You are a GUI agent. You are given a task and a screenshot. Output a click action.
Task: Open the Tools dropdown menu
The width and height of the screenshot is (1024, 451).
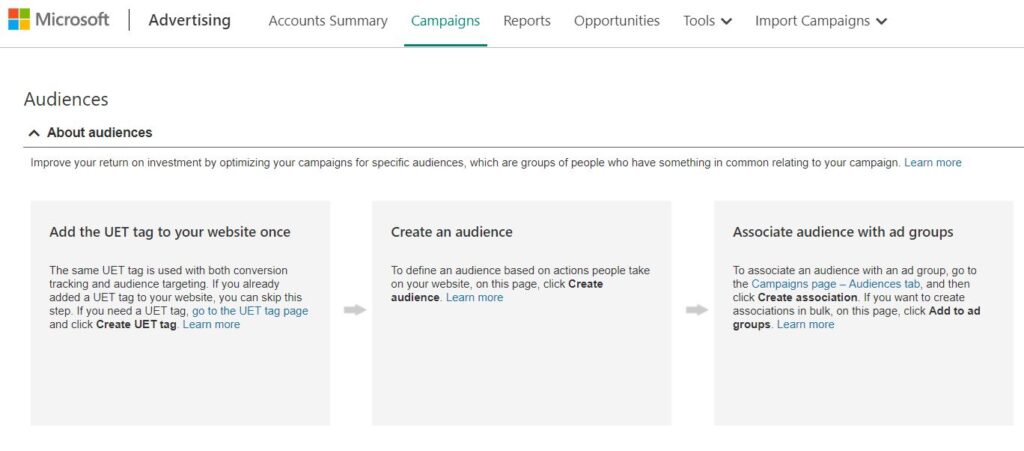point(707,21)
